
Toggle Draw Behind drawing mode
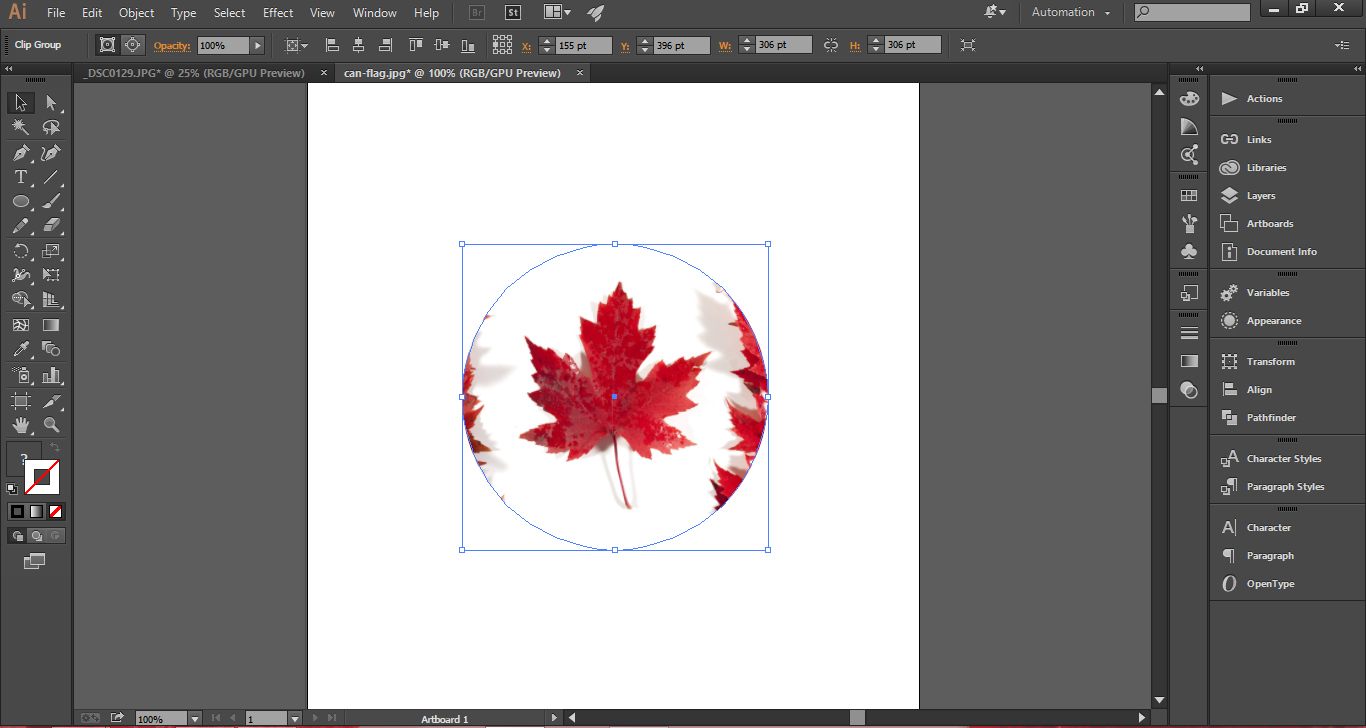click(35, 534)
